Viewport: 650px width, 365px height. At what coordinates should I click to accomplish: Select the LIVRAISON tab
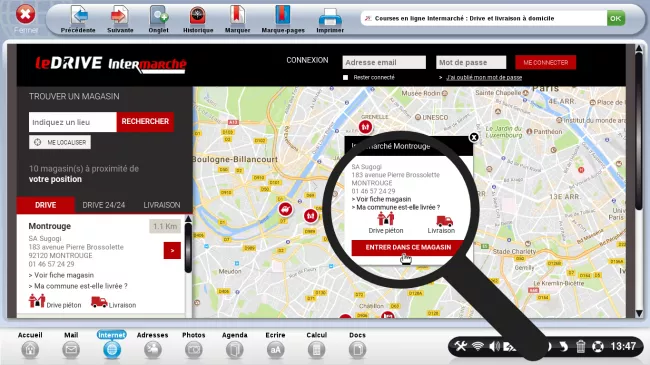click(x=162, y=205)
